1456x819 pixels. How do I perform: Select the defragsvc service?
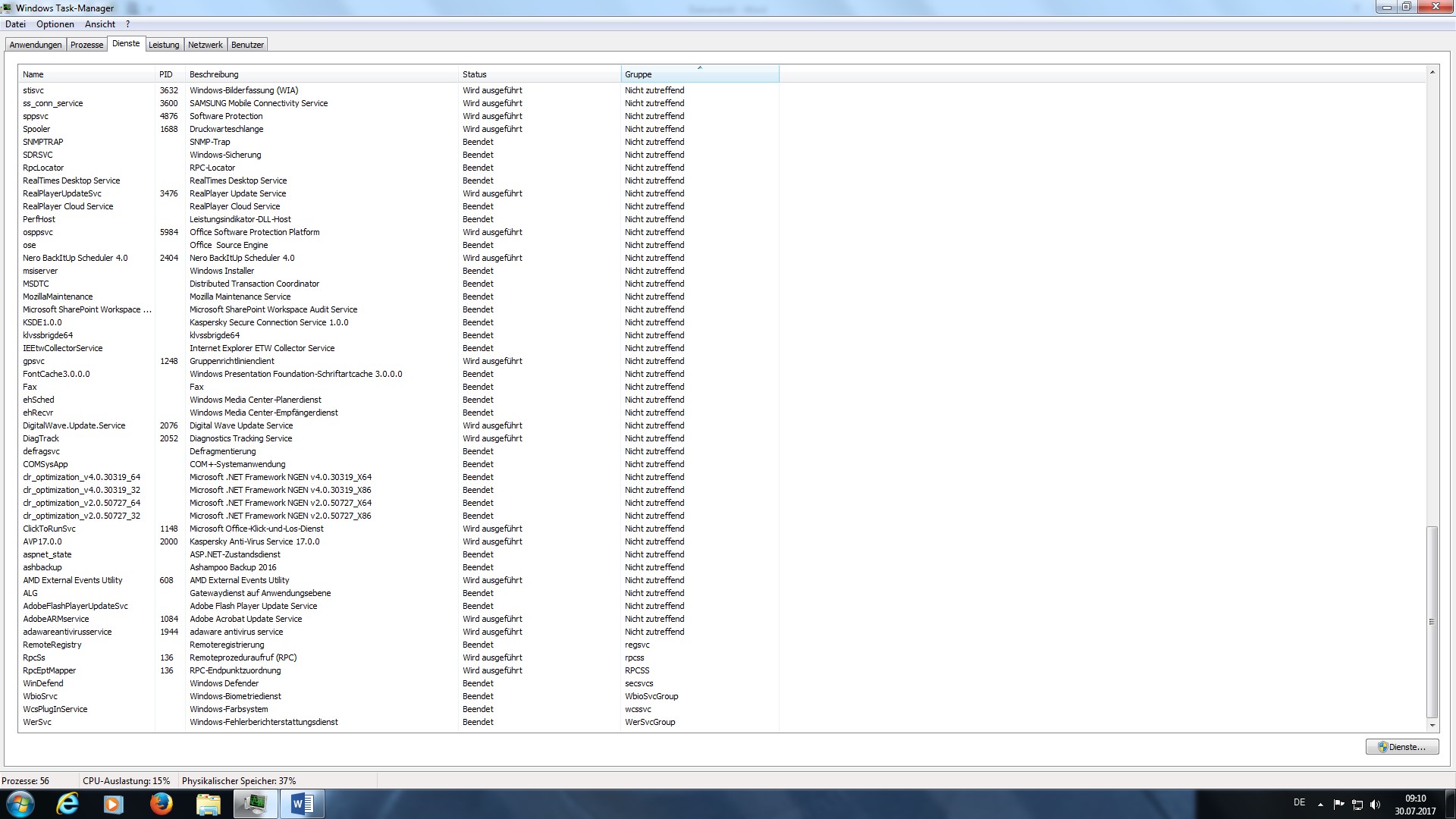coord(398,451)
